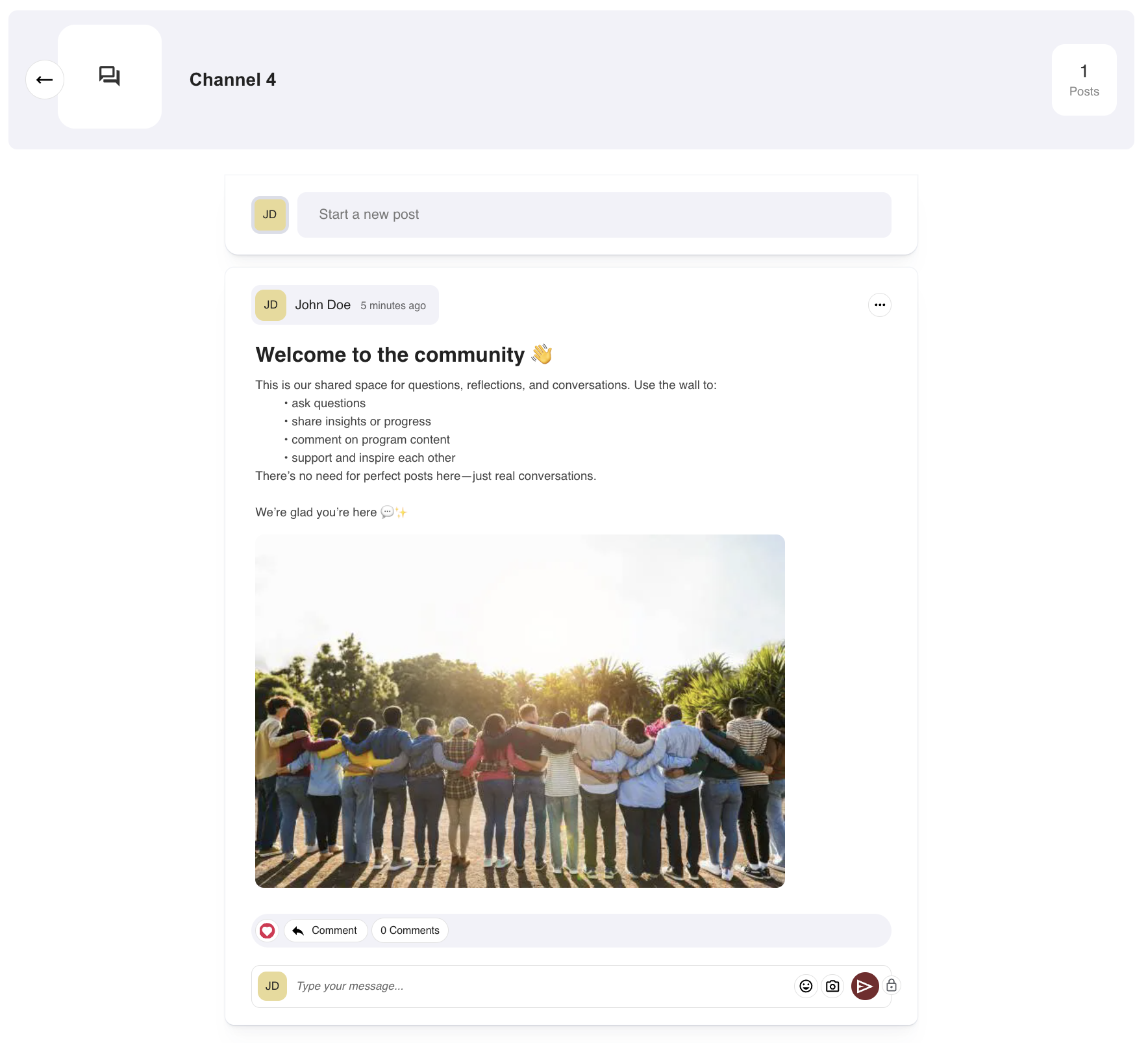Click the 'Start a new post' field
Screen dimensions: 1148x1043
pos(594,214)
